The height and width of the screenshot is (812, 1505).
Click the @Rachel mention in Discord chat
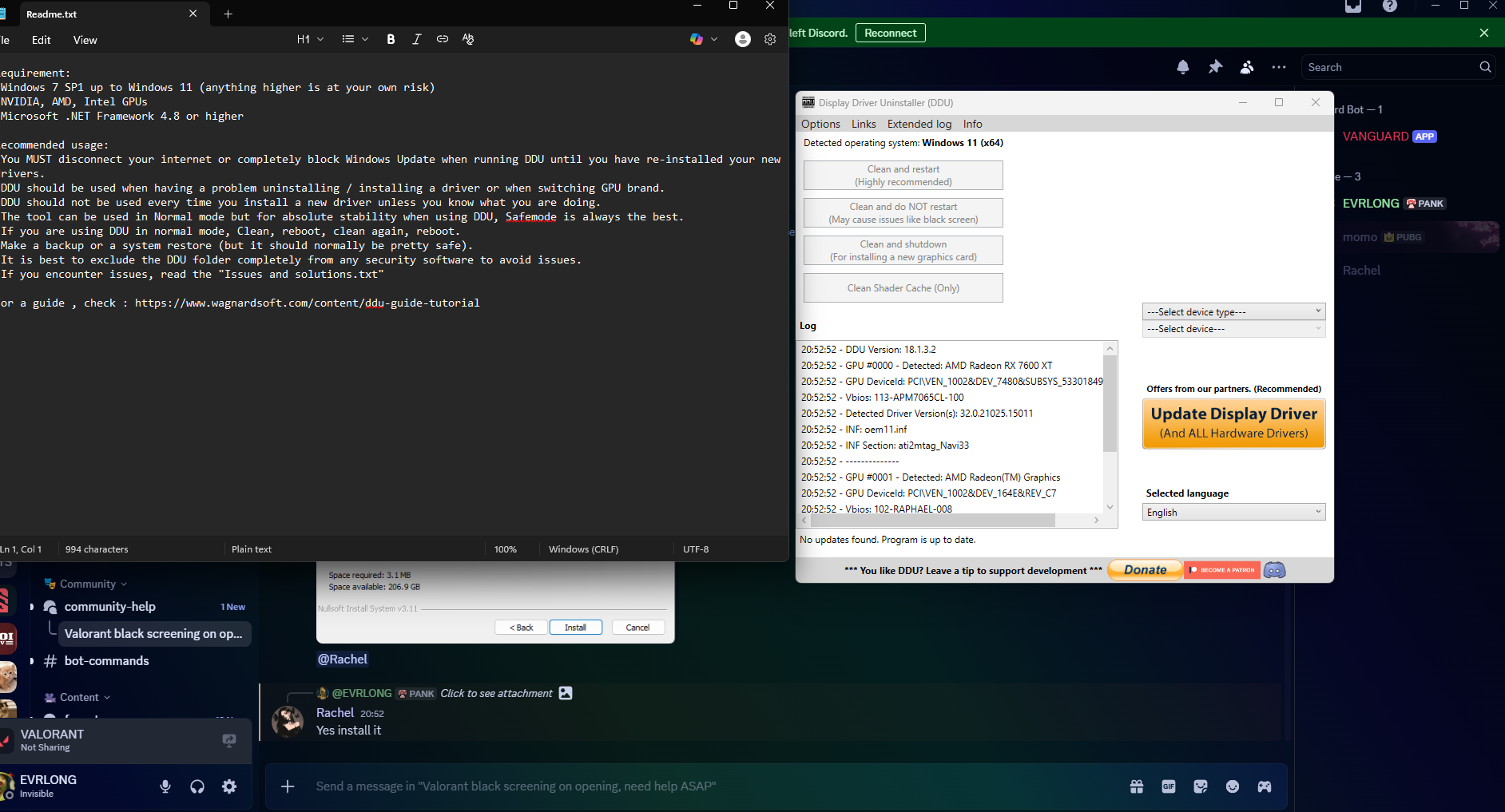[x=343, y=660]
